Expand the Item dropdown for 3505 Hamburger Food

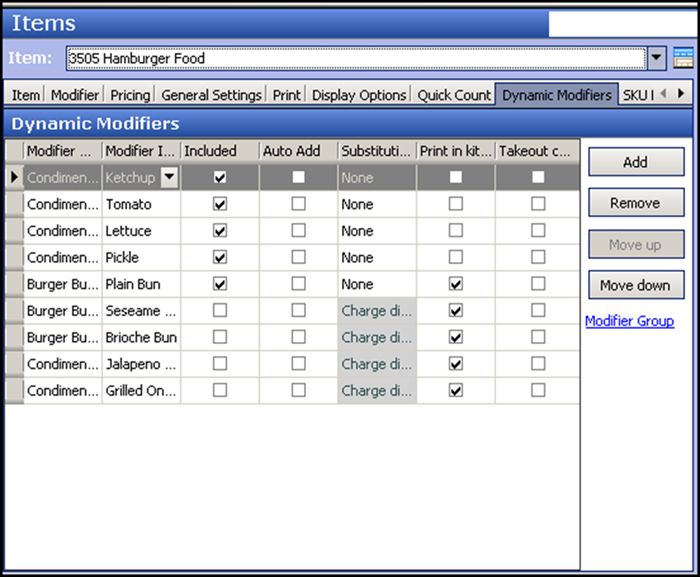click(x=656, y=58)
